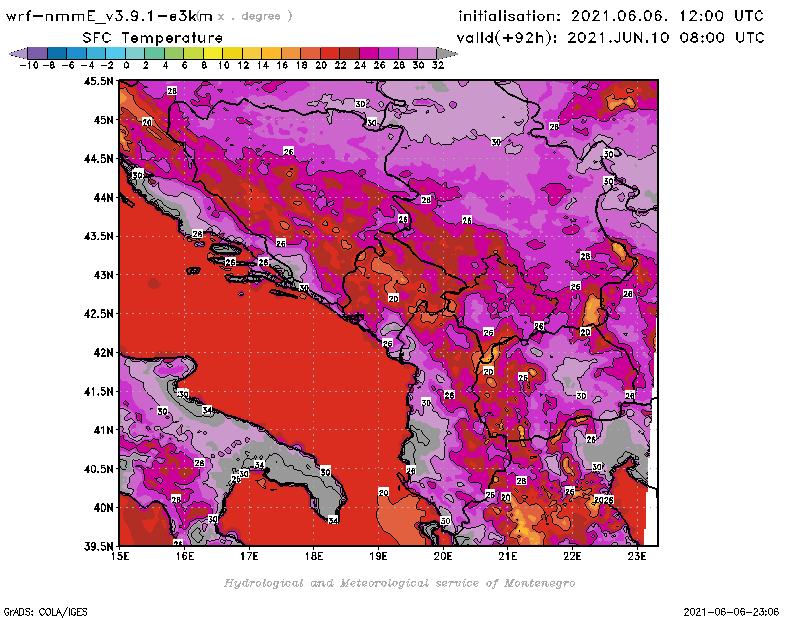Click the initialisation date and time text
800x618 pixels.
point(611,16)
